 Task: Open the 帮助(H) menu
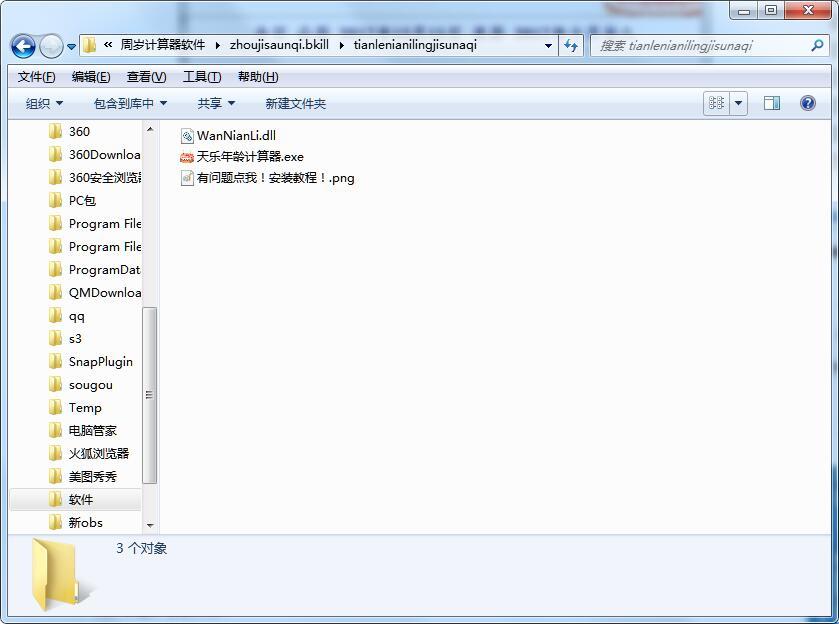click(x=258, y=77)
